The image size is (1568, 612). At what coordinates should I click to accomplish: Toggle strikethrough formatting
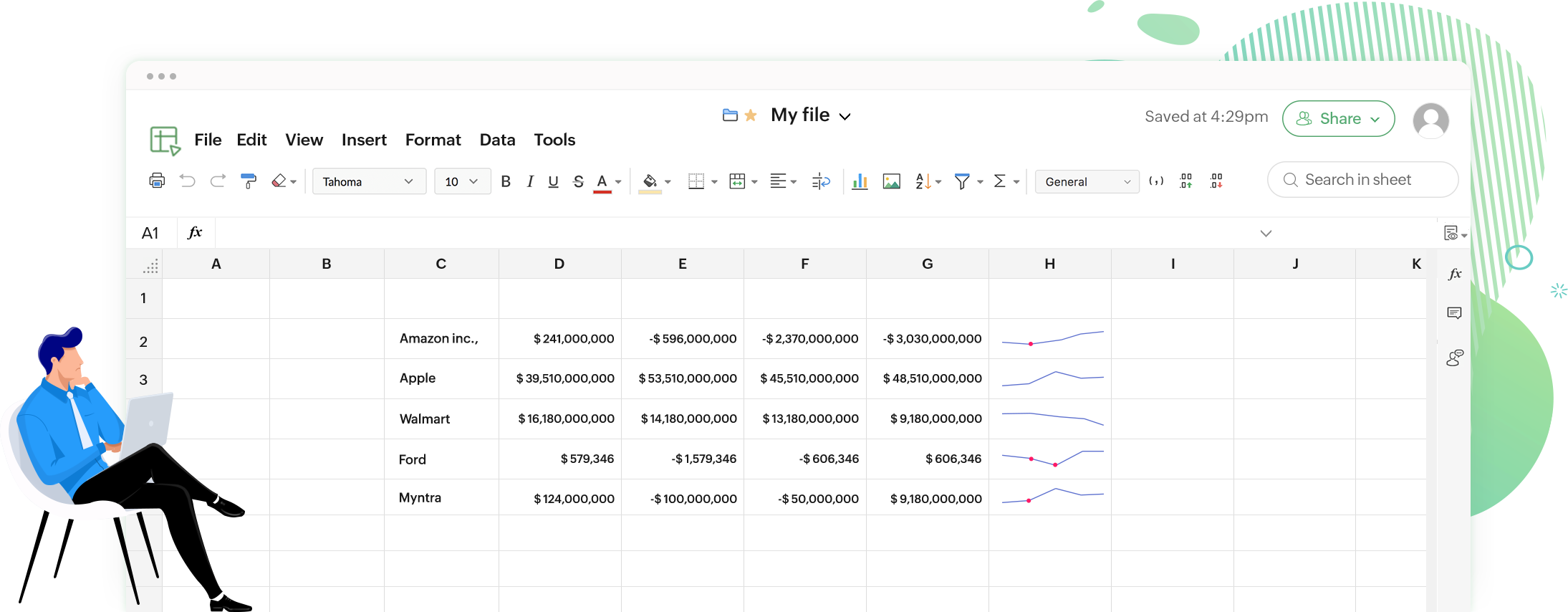coord(578,181)
